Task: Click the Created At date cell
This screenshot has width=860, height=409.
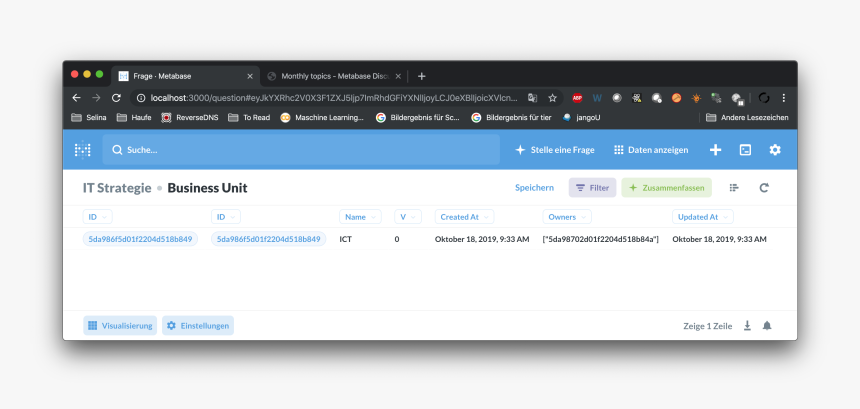Action: [482, 239]
